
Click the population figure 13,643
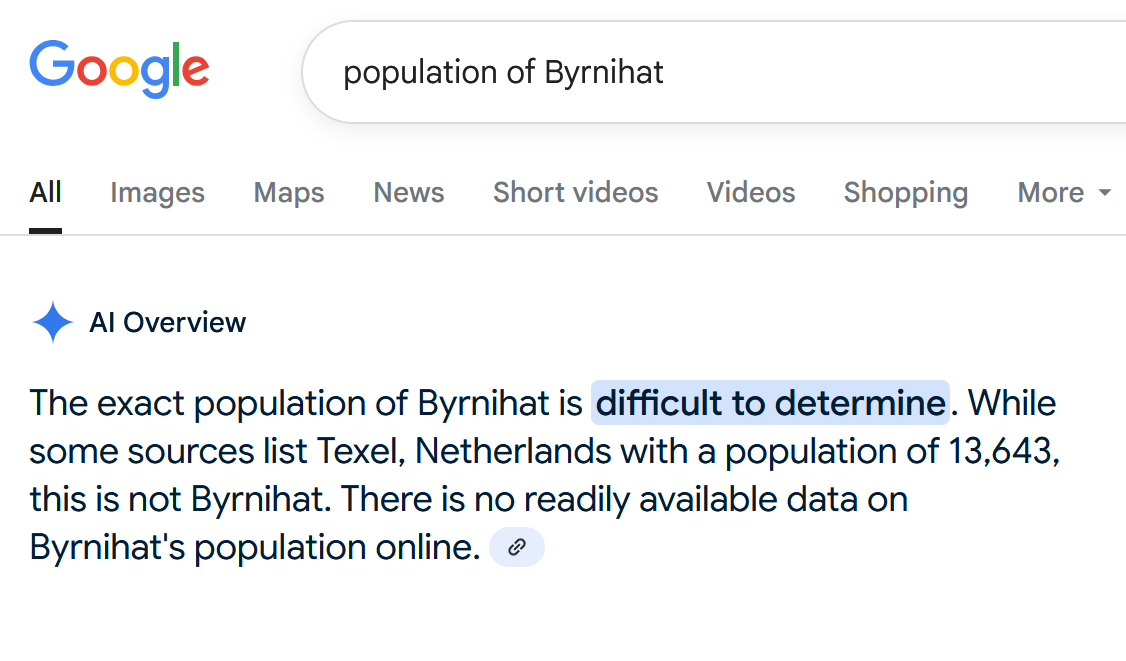[998, 451]
